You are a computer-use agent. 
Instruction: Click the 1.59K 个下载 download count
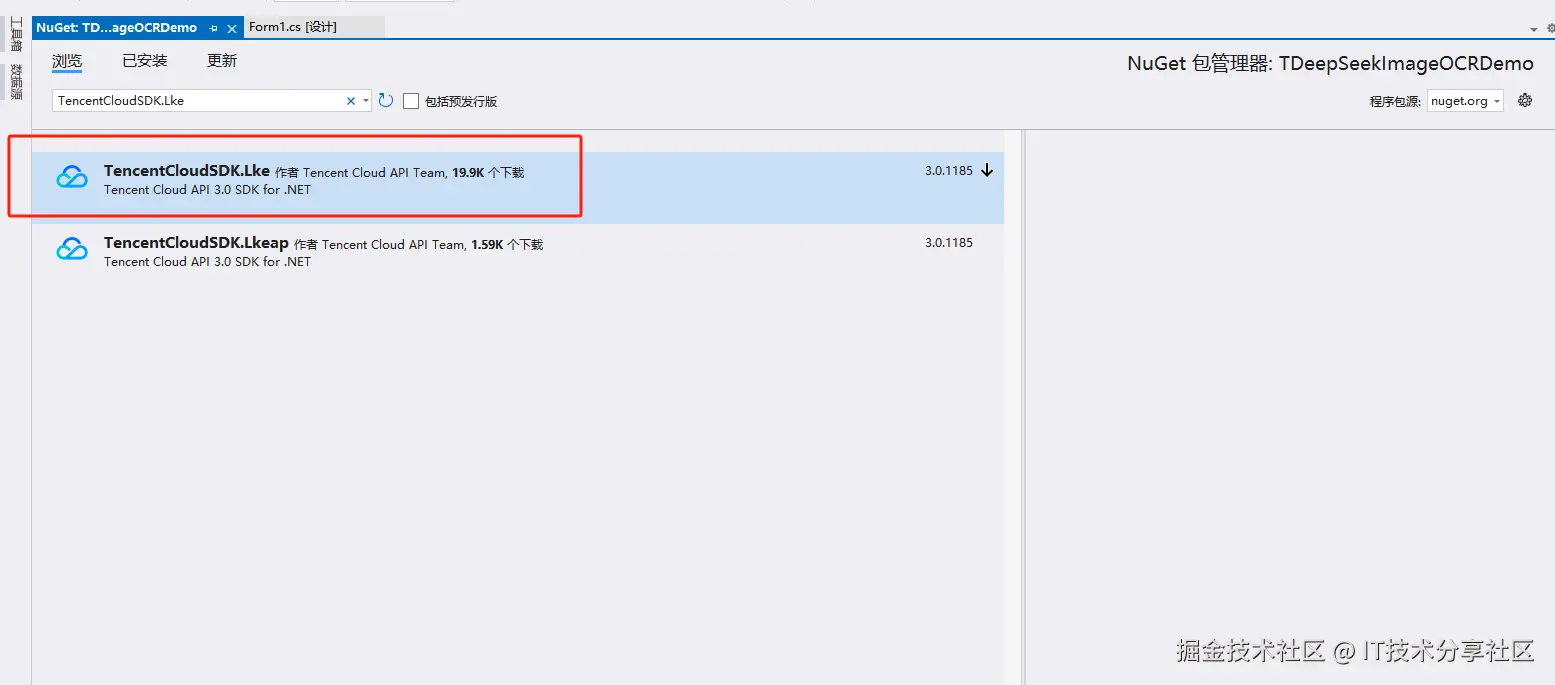point(507,245)
